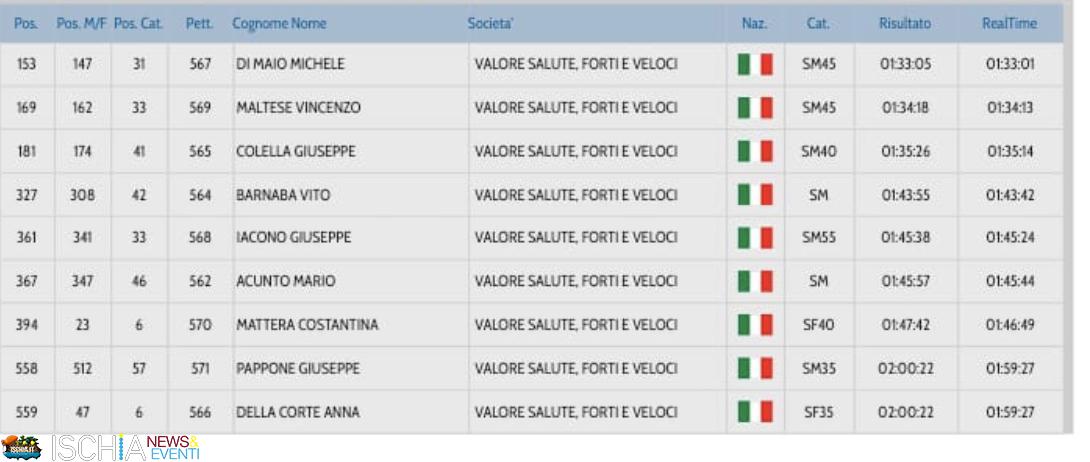This screenshot has width=1090, height=462.
Task: Select the flag in Colella Giuseppe's row
Action: coord(755,151)
